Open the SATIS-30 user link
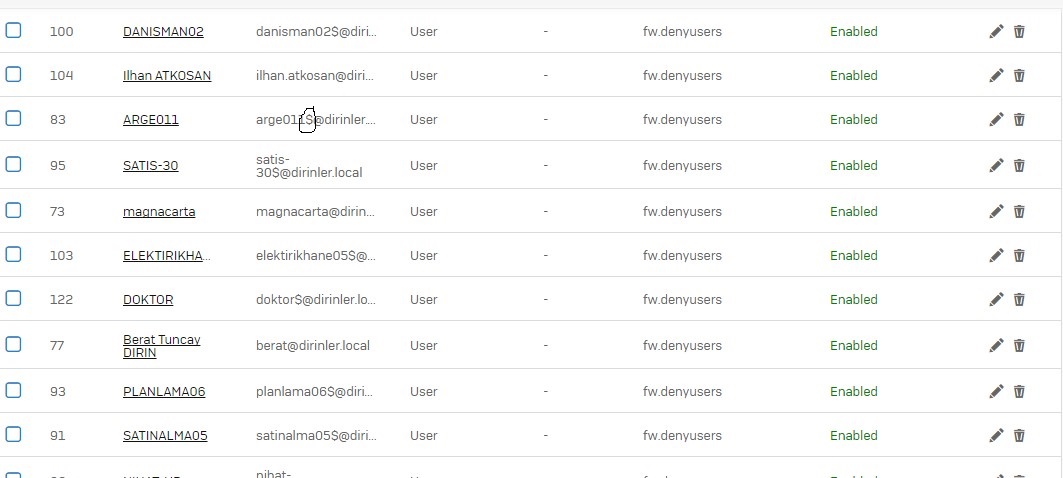This screenshot has height=478, width=1063. 151,165
